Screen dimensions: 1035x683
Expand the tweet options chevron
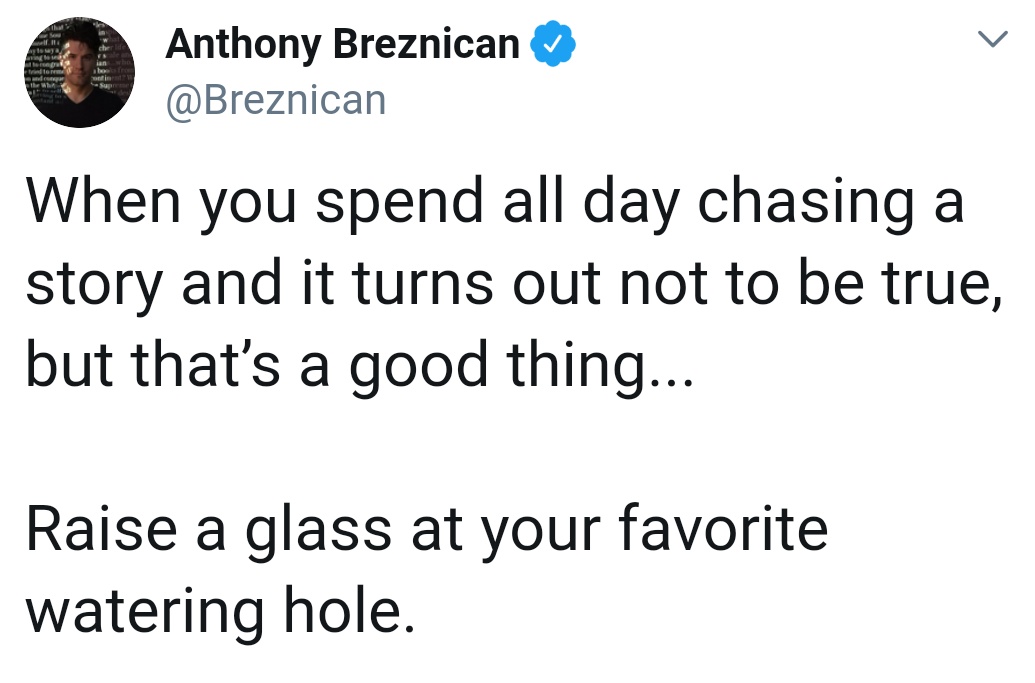(993, 39)
